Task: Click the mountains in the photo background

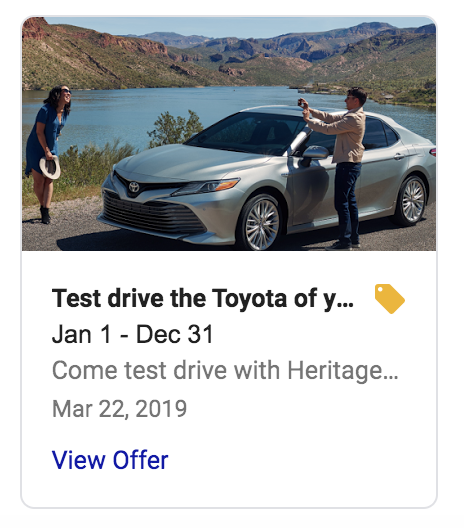Action: [229, 52]
